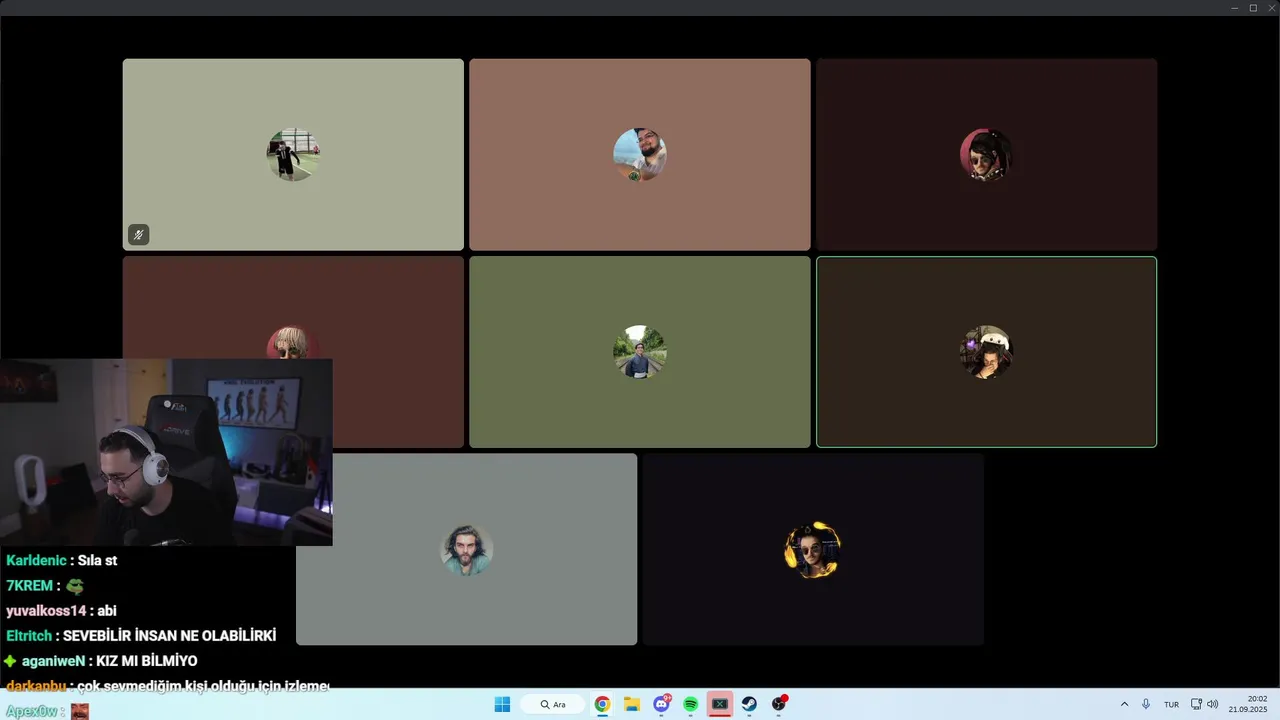The height and width of the screenshot is (720, 1280).
Task: Minimize the call window
Action: pos(1235,8)
